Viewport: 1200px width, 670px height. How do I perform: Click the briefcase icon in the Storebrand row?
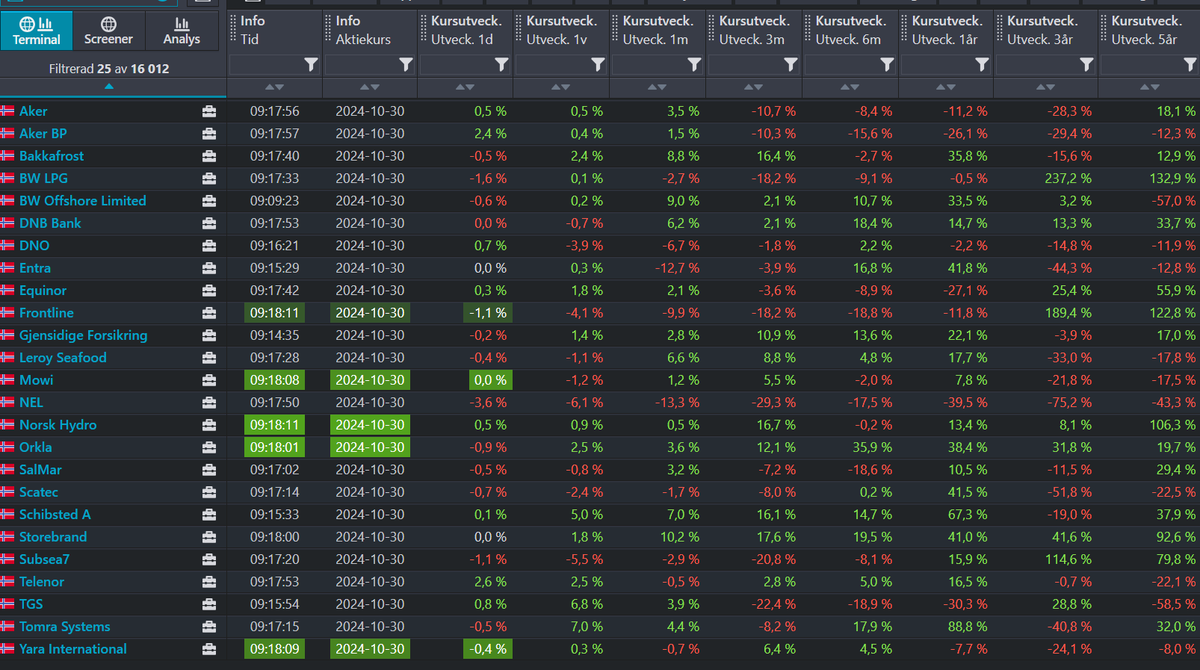209,537
